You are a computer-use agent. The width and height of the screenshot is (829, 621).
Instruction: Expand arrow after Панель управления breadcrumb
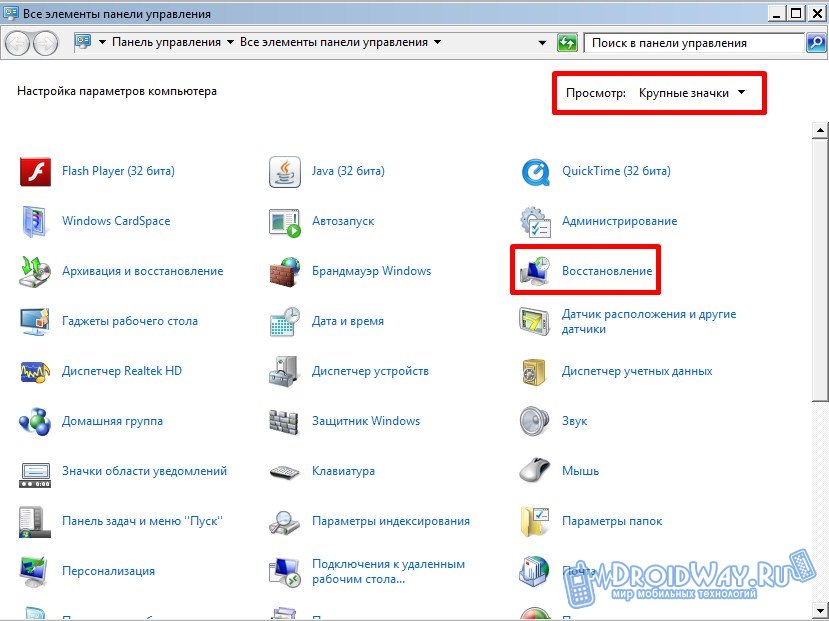click(x=230, y=42)
